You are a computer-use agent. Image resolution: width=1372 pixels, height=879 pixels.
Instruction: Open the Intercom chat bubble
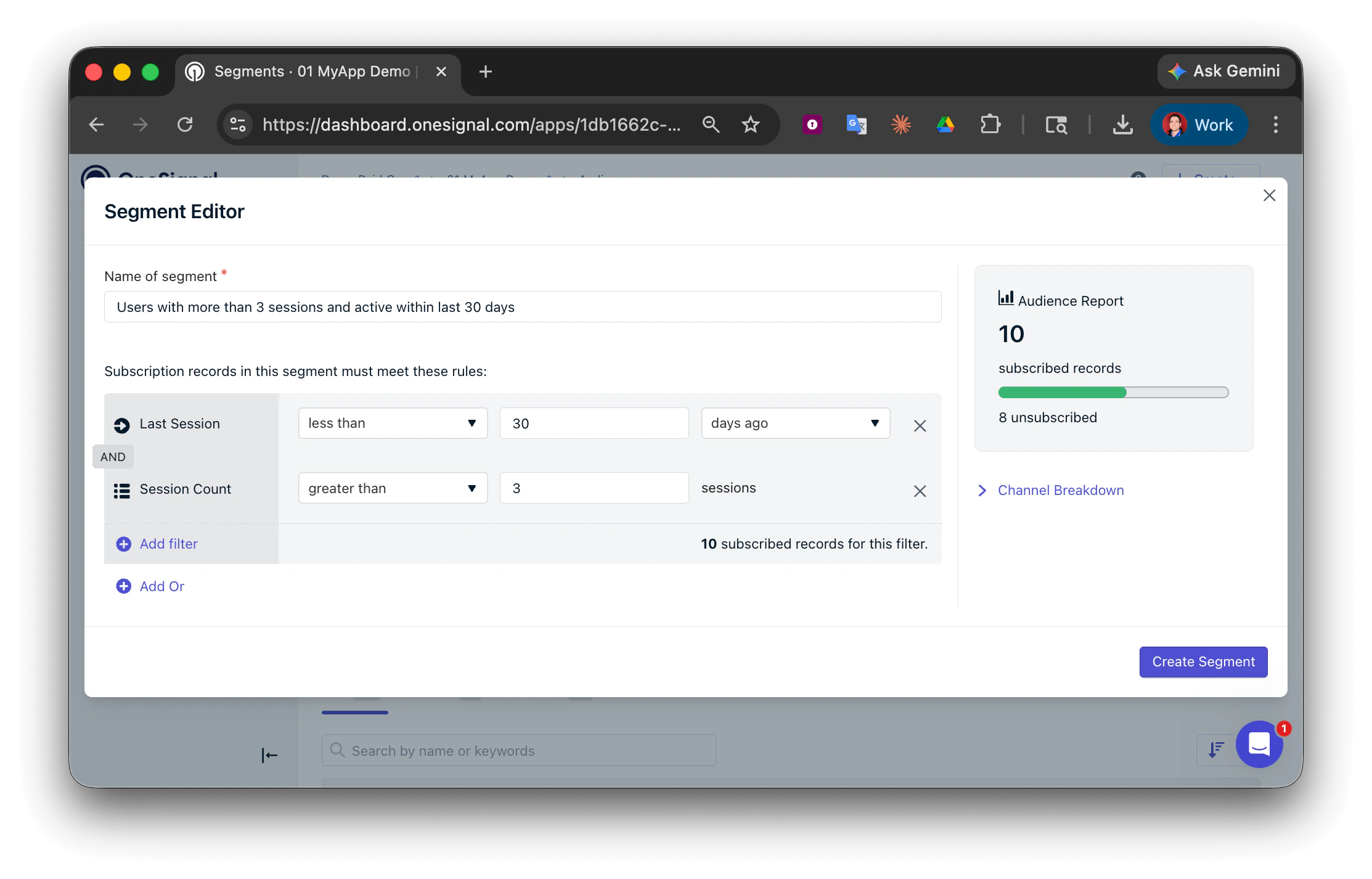pos(1260,745)
